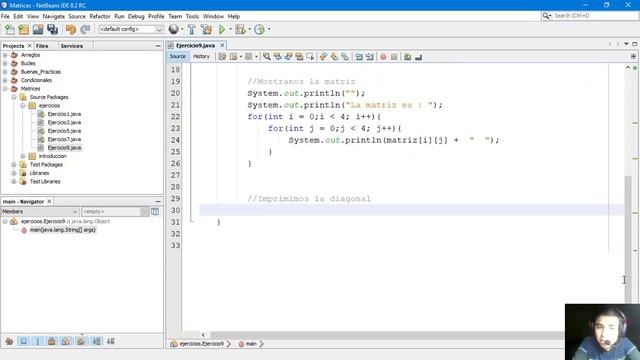The image size is (640, 360).
Task: Click the Redo toolbar icon
Action: pyautogui.click(x=85, y=29)
